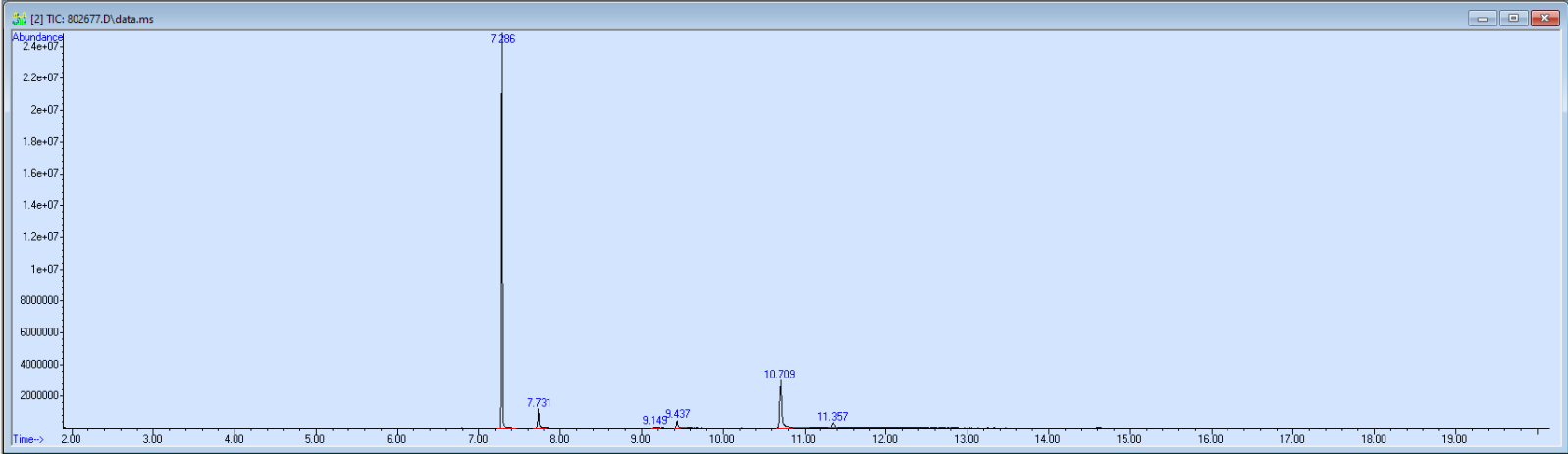The width and height of the screenshot is (1568, 454).
Task: Click the 15.00 time axis label
Action: tap(1129, 439)
